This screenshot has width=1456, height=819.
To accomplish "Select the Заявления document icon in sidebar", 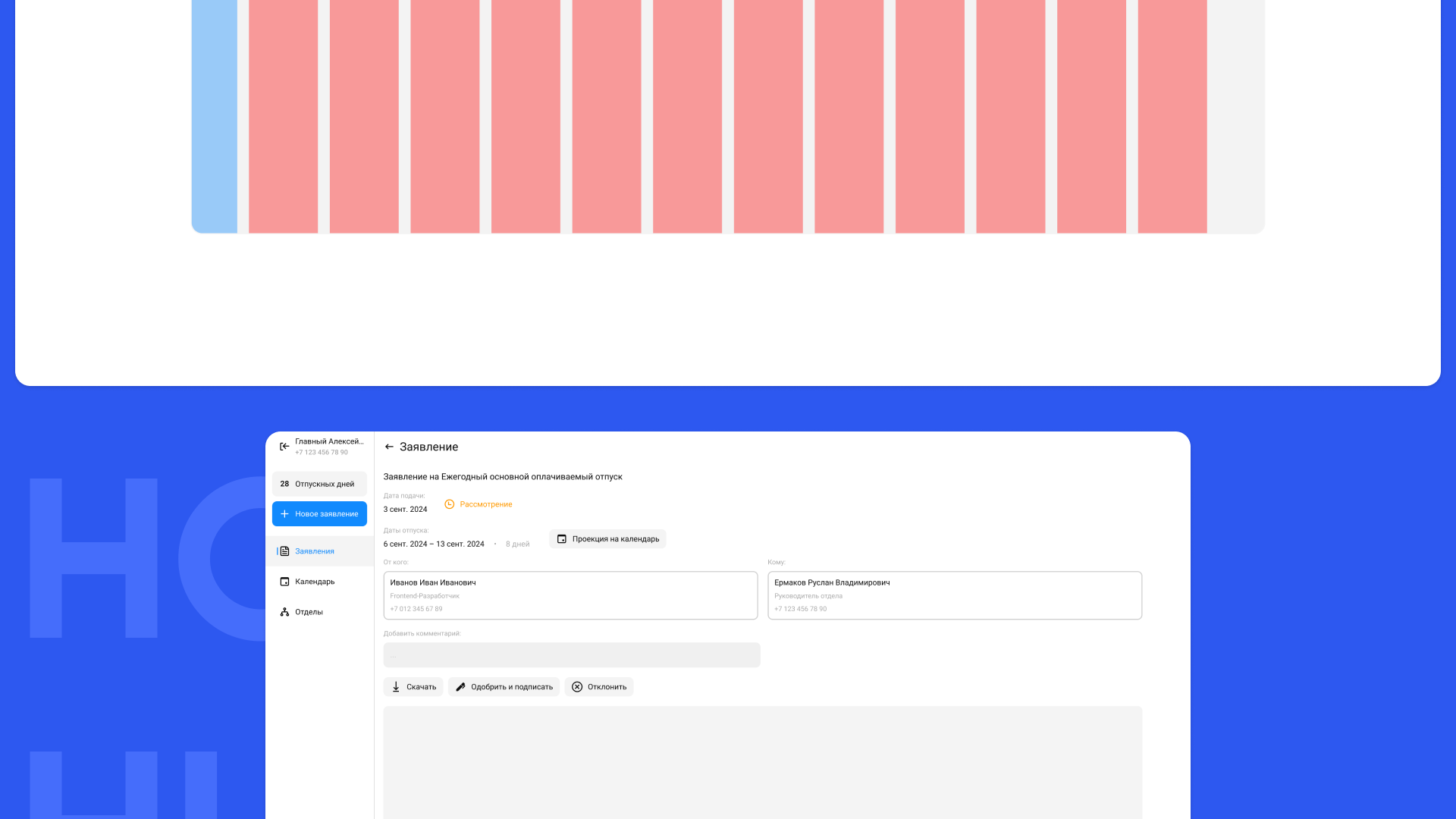I will (284, 551).
